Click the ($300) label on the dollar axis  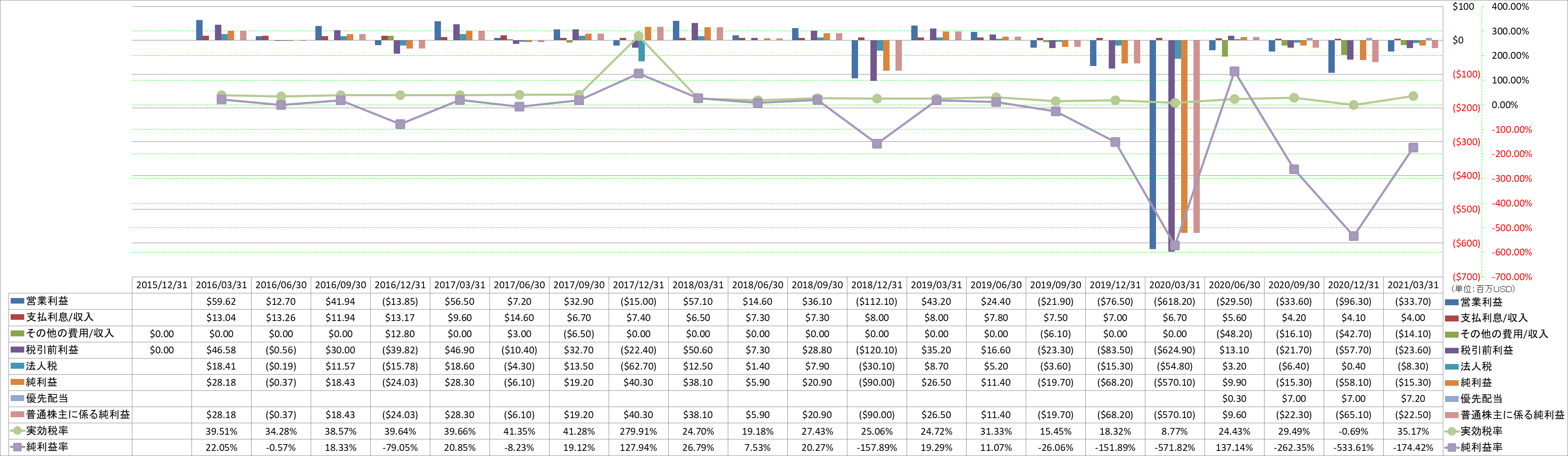(1466, 142)
